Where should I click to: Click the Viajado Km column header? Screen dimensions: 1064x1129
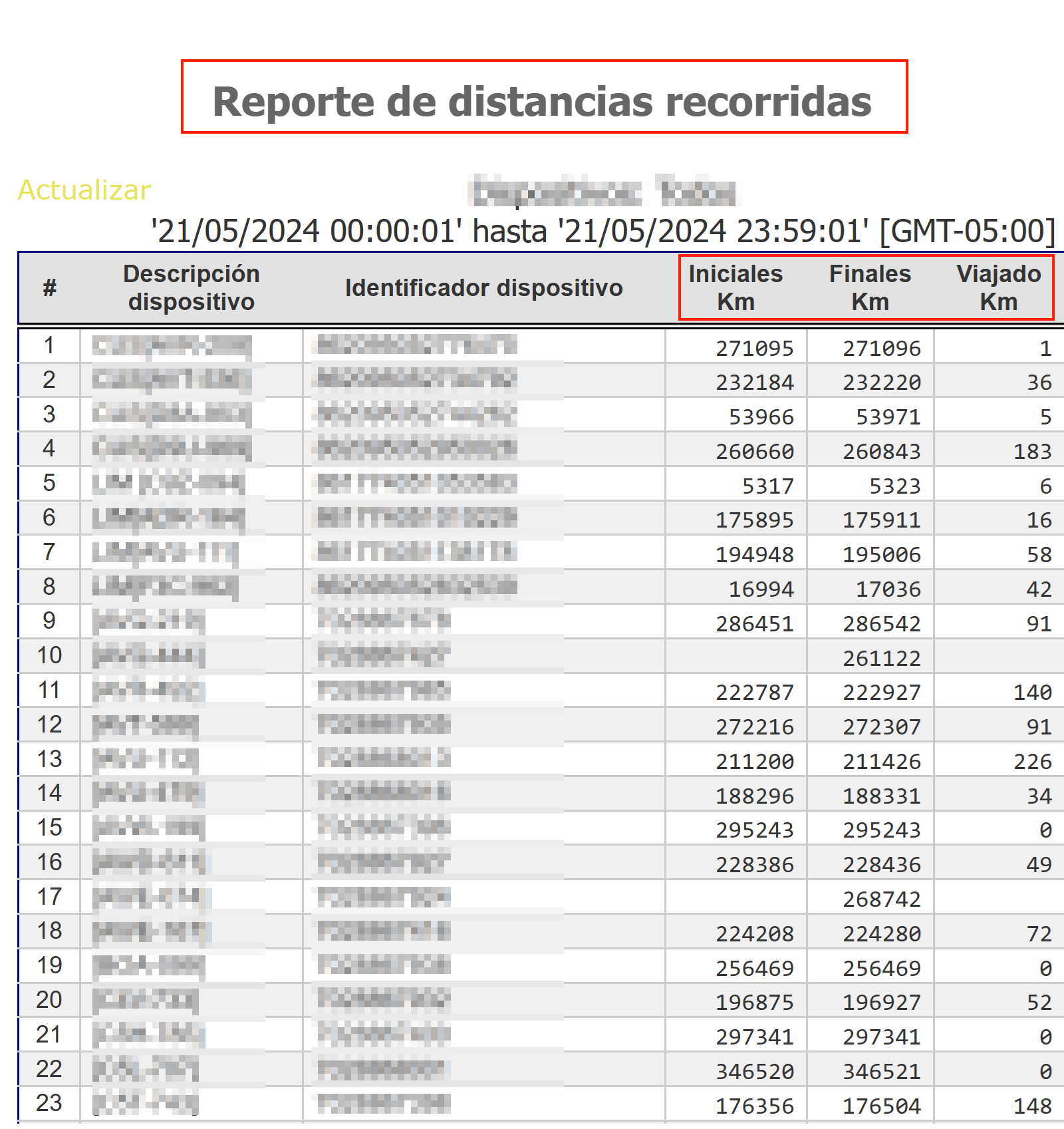click(x=998, y=287)
